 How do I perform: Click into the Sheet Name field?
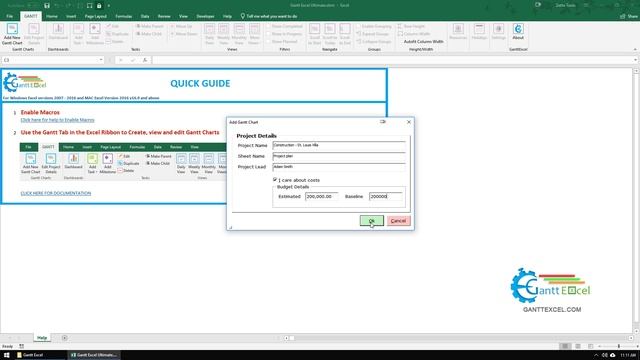click(x=339, y=156)
